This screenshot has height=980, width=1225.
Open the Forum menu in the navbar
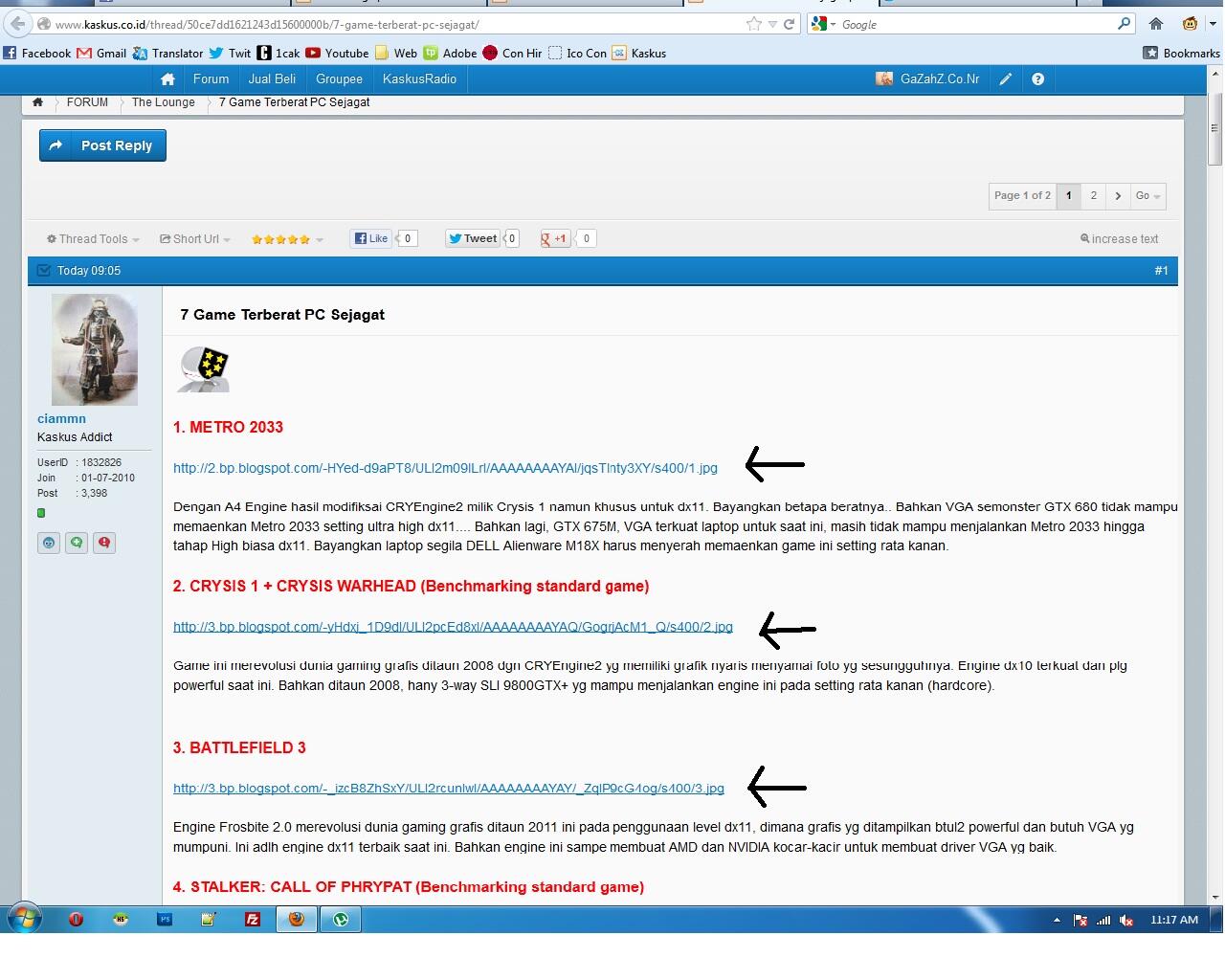pos(211,78)
